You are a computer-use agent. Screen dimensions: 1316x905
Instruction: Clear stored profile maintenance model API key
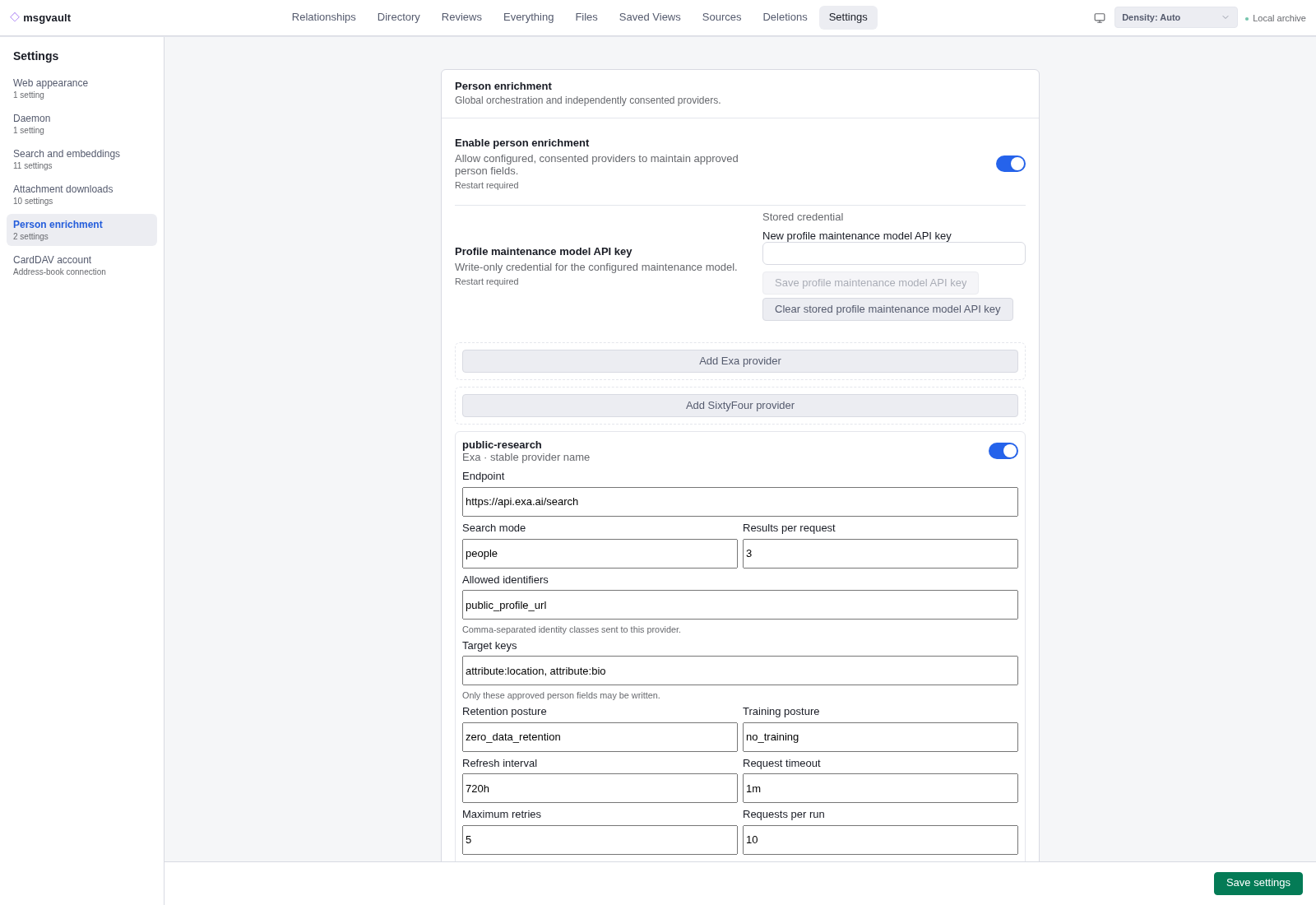[887, 309]
